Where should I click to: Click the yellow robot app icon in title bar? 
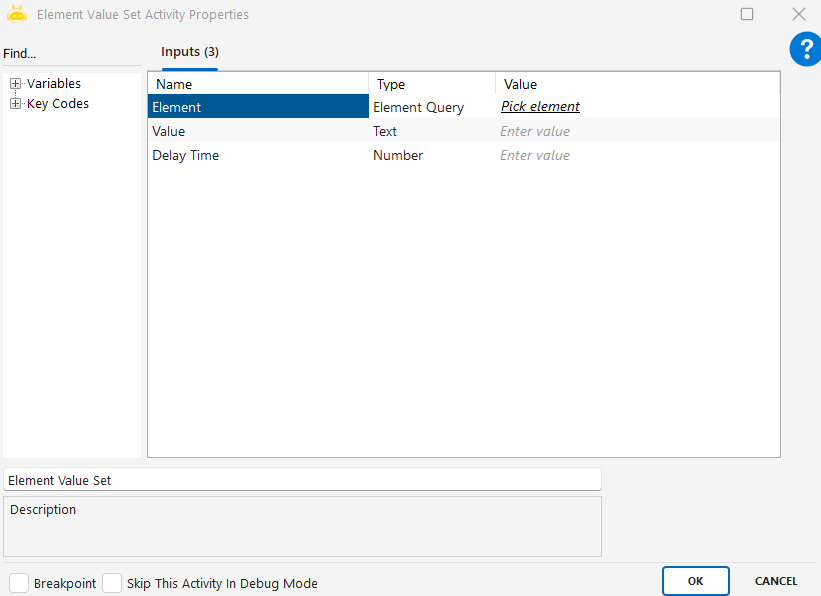(17, 15)
